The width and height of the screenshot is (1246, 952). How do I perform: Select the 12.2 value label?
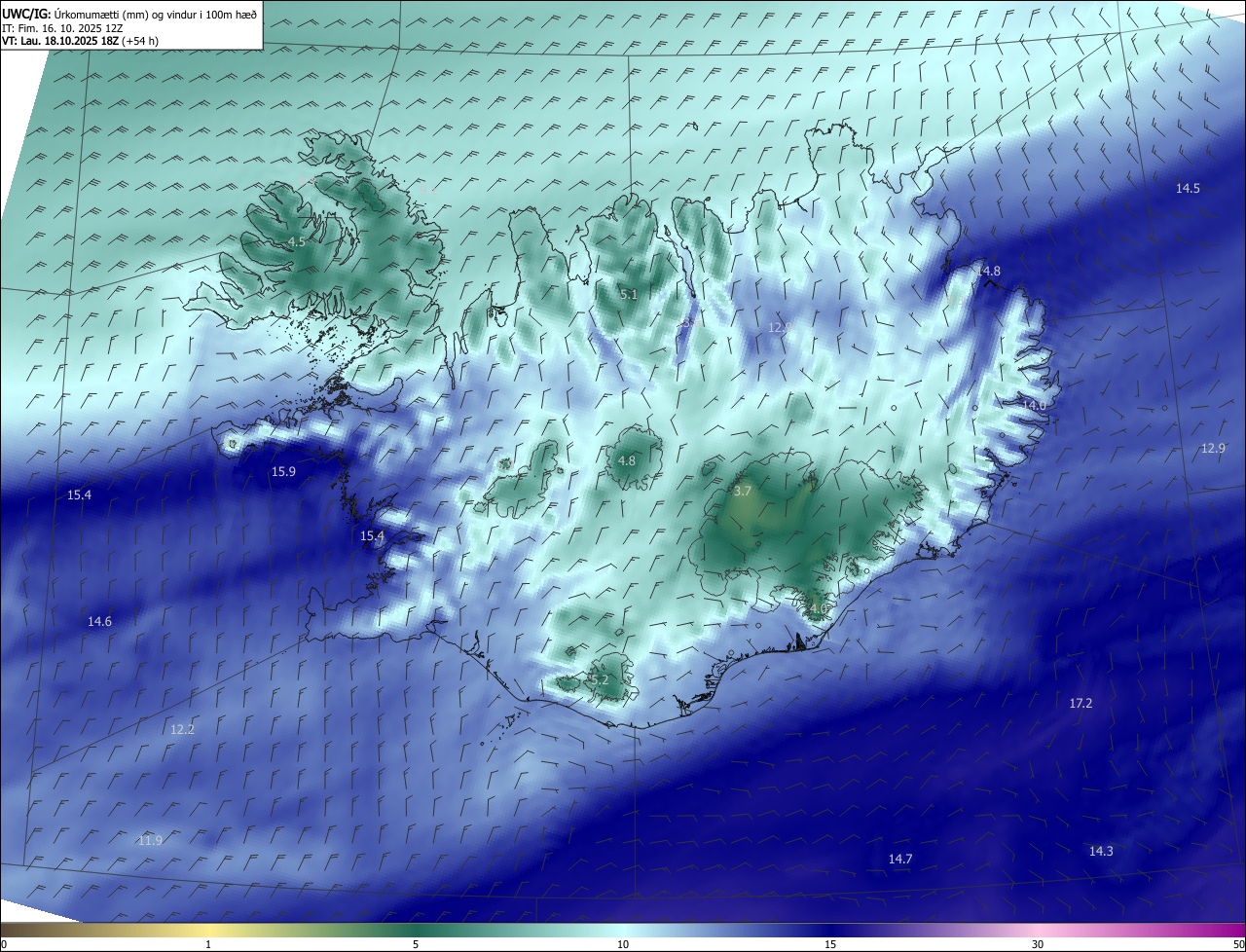182,729
